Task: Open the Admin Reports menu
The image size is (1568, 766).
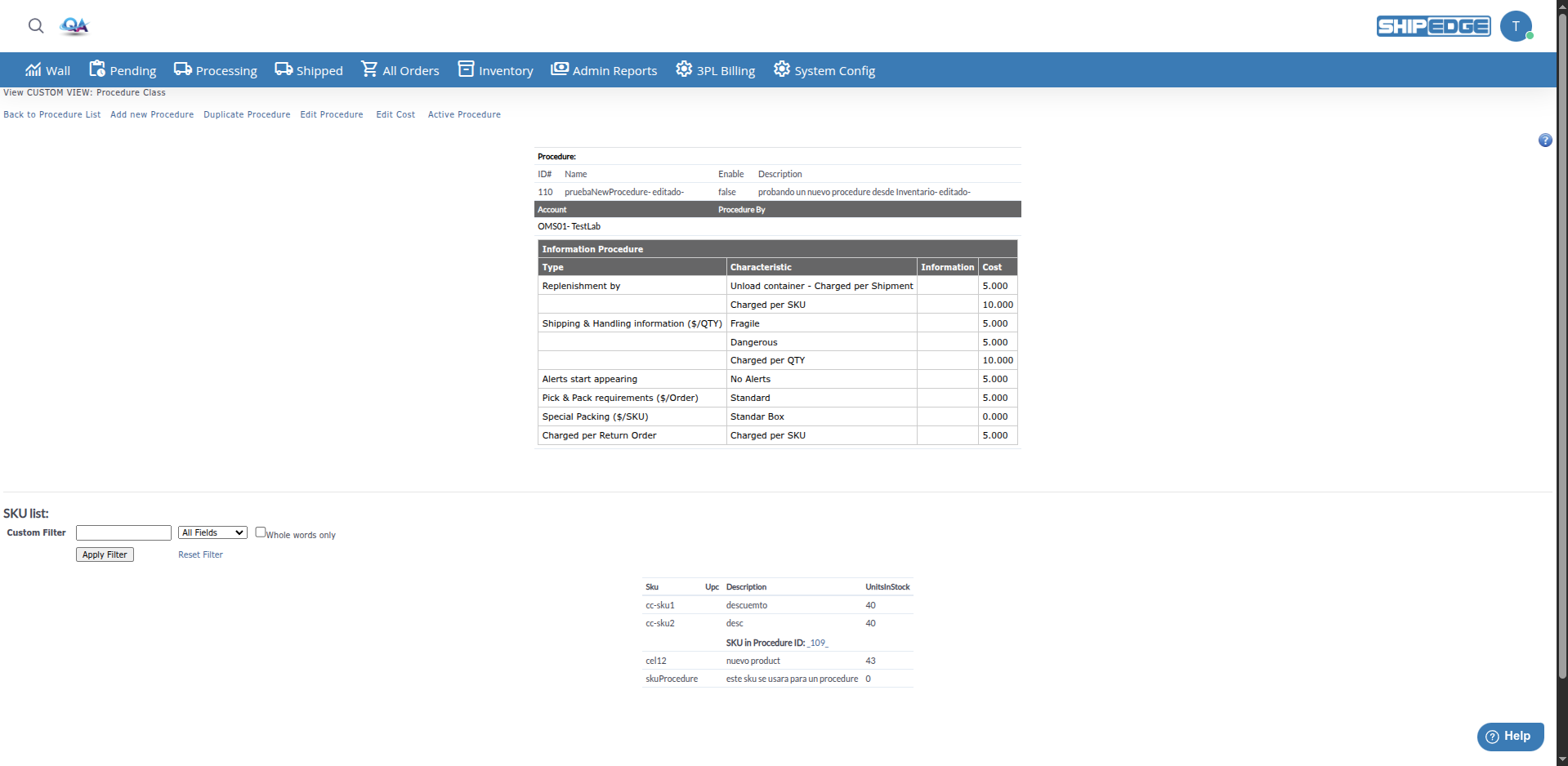Action: pos(604,70)
